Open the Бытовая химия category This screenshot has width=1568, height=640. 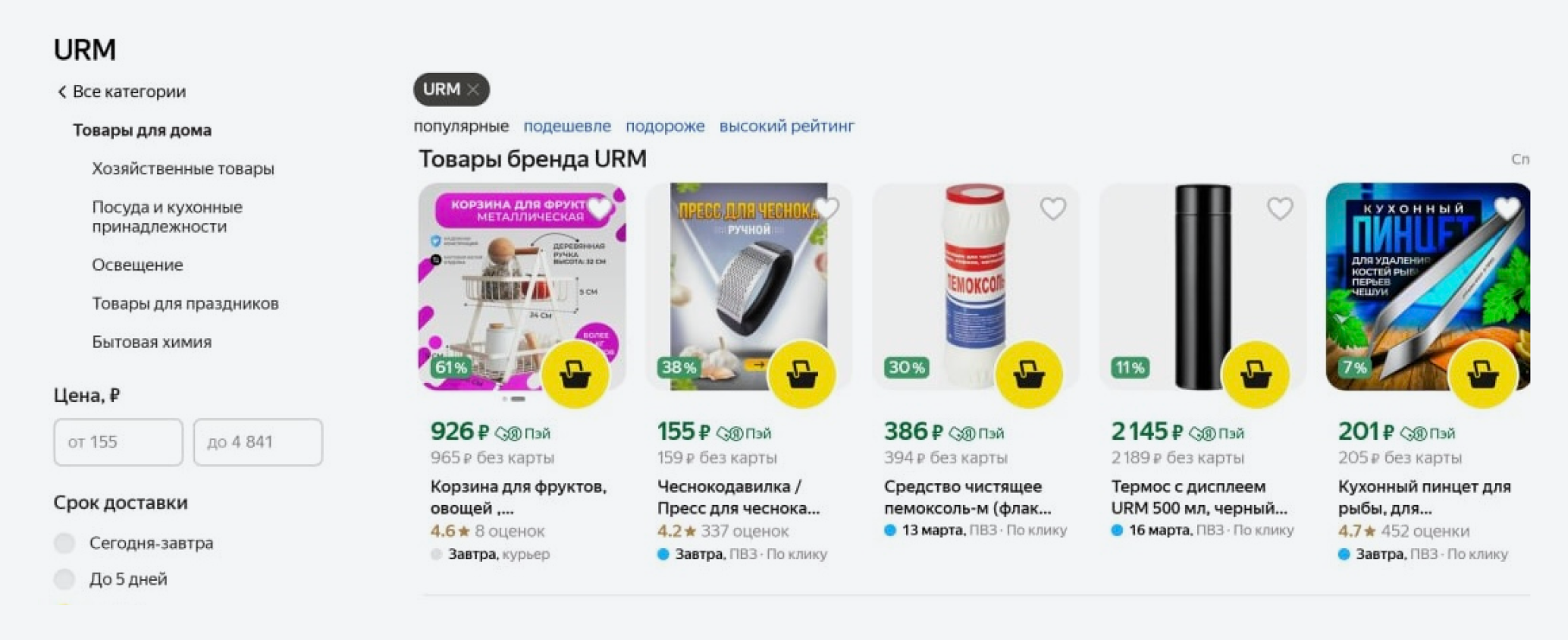coord(152,342)
